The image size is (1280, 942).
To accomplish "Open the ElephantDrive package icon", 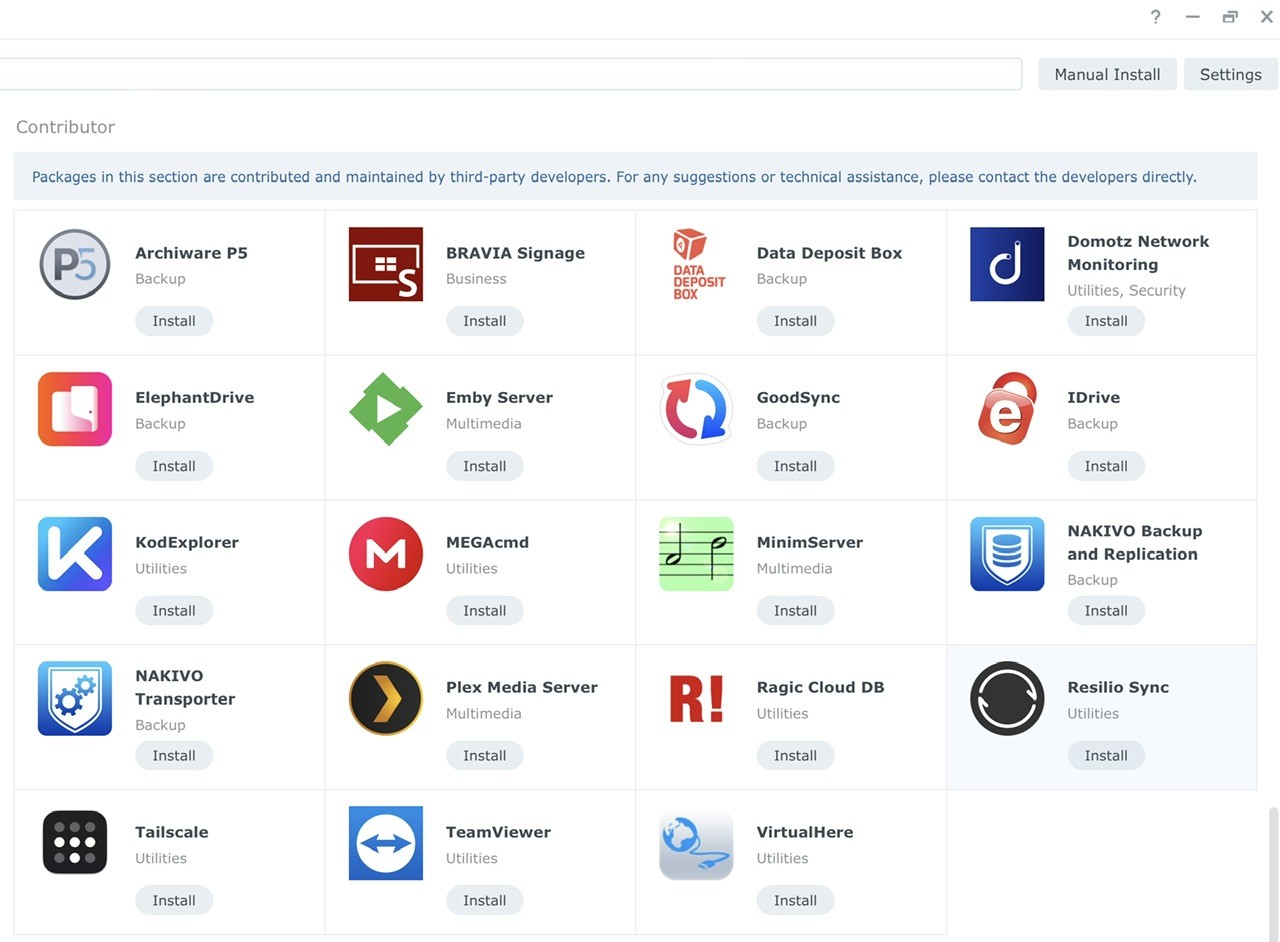I will pos(75,409).
